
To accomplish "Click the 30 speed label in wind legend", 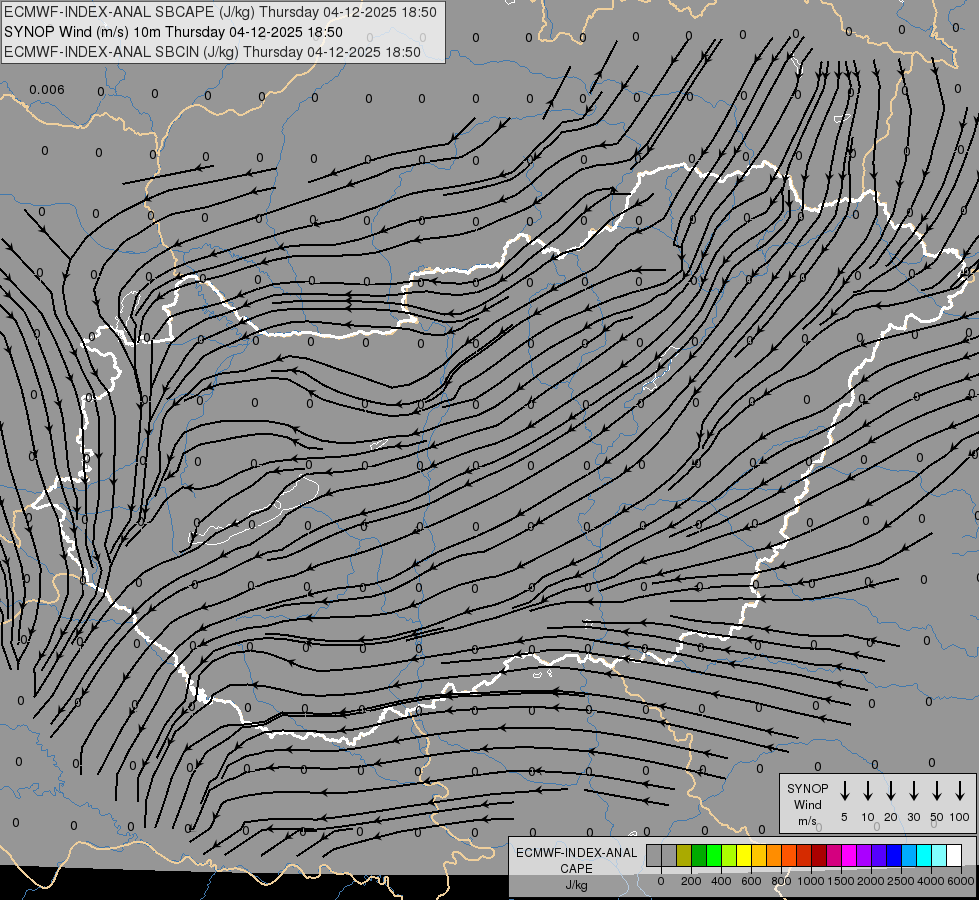I will coord(913,817).
